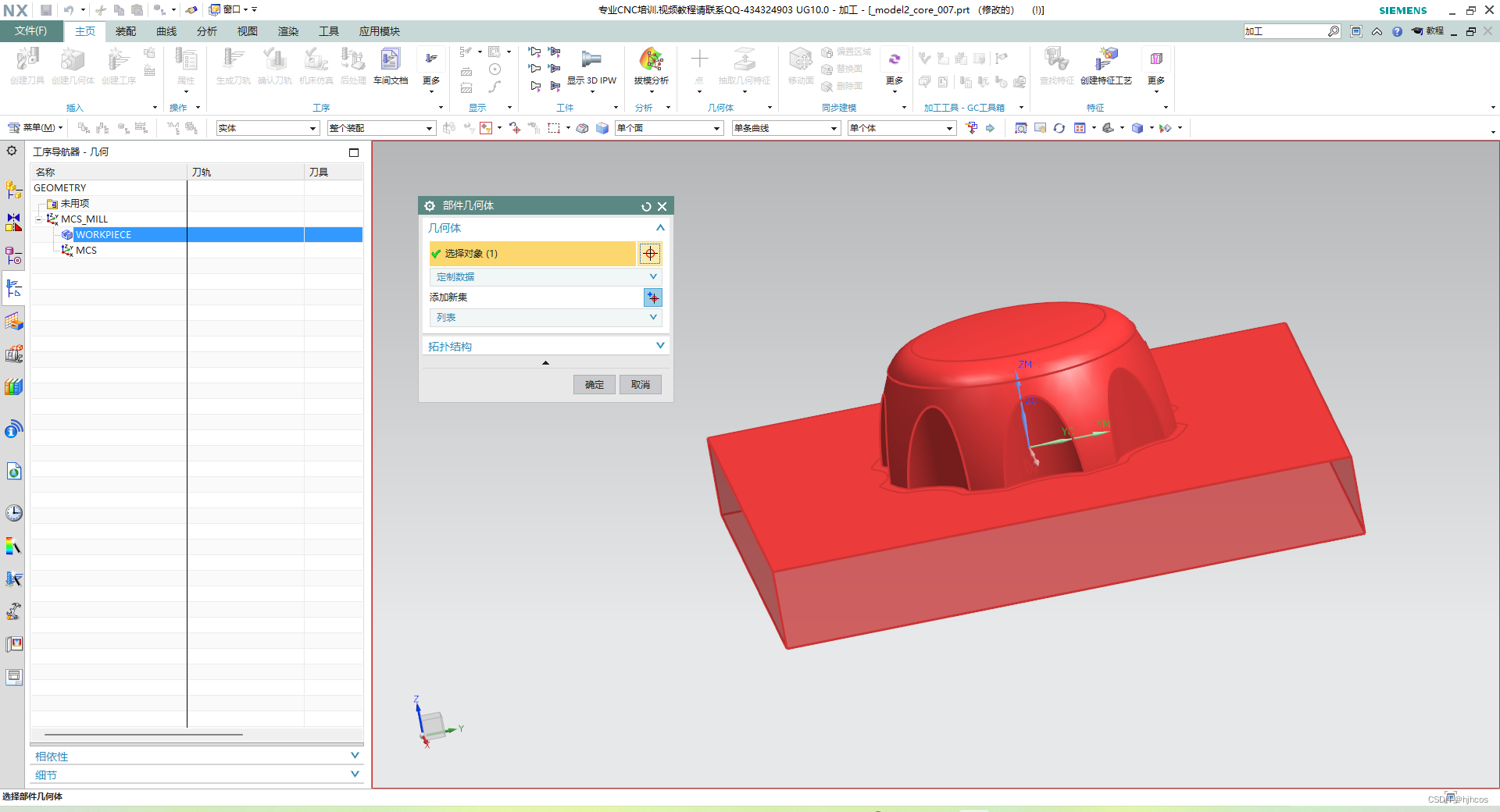The width and height of the screenshot is (1500, 812).
Task: Click the add new set icon
Action: point(652,297)
